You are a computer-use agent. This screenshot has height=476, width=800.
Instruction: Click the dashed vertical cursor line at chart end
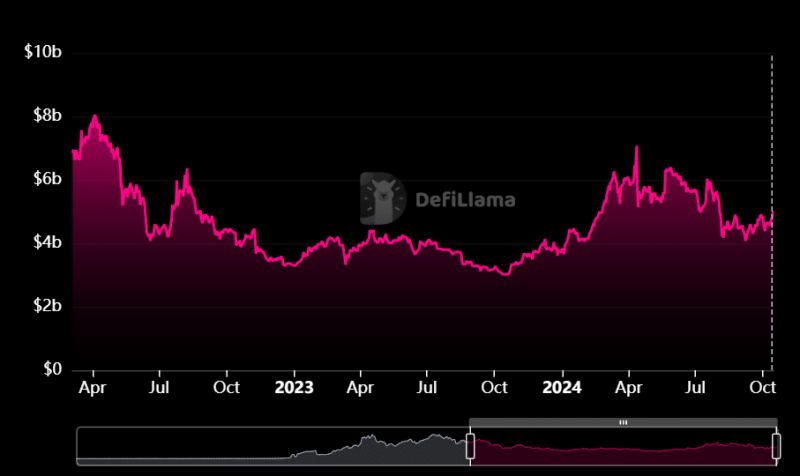click(772, 212)
